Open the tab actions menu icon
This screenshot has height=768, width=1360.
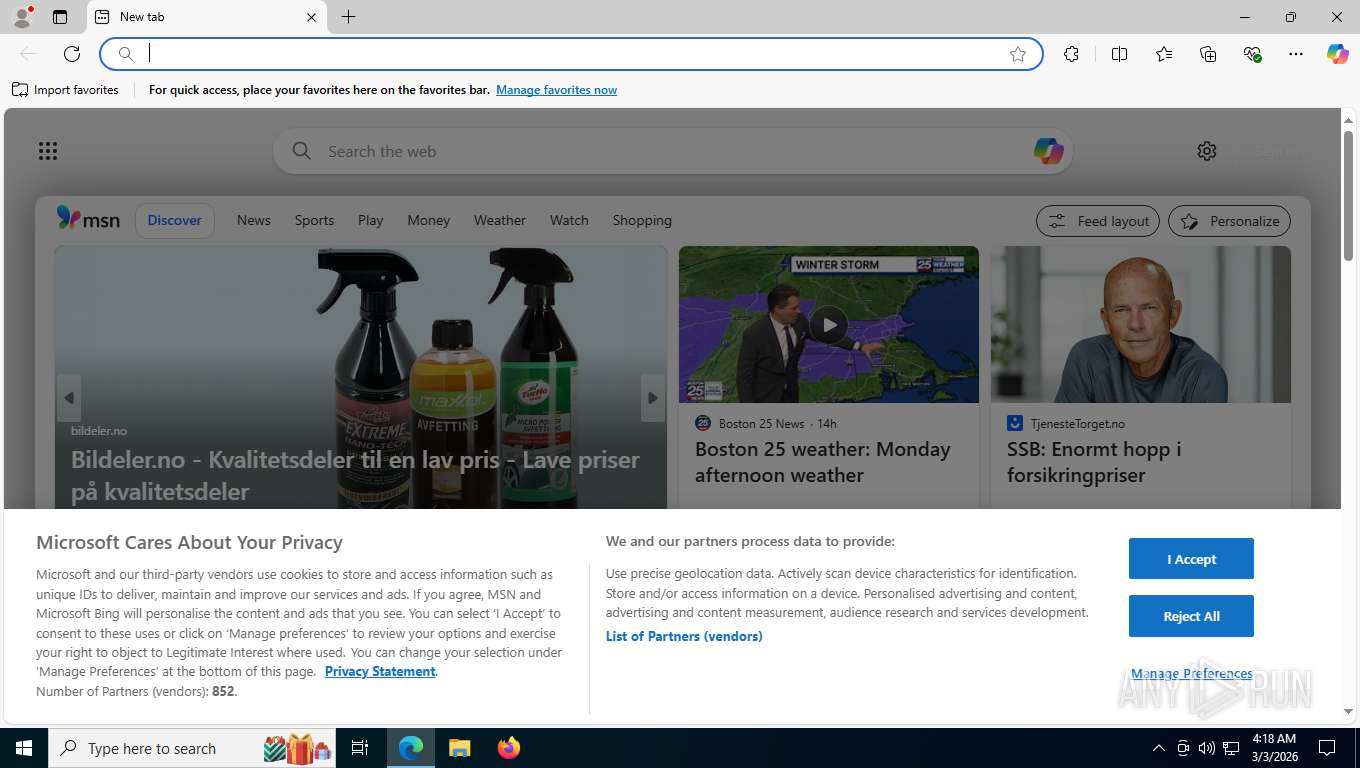[60, 17]
